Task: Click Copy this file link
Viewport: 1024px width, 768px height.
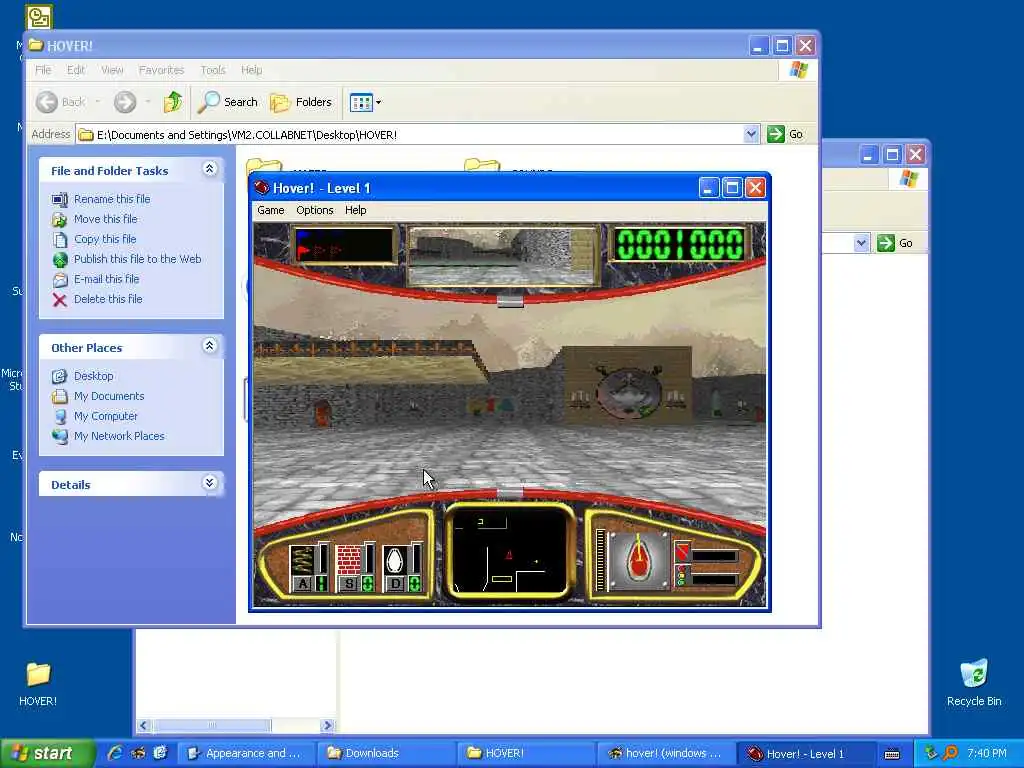Action: tap(104, 239)
